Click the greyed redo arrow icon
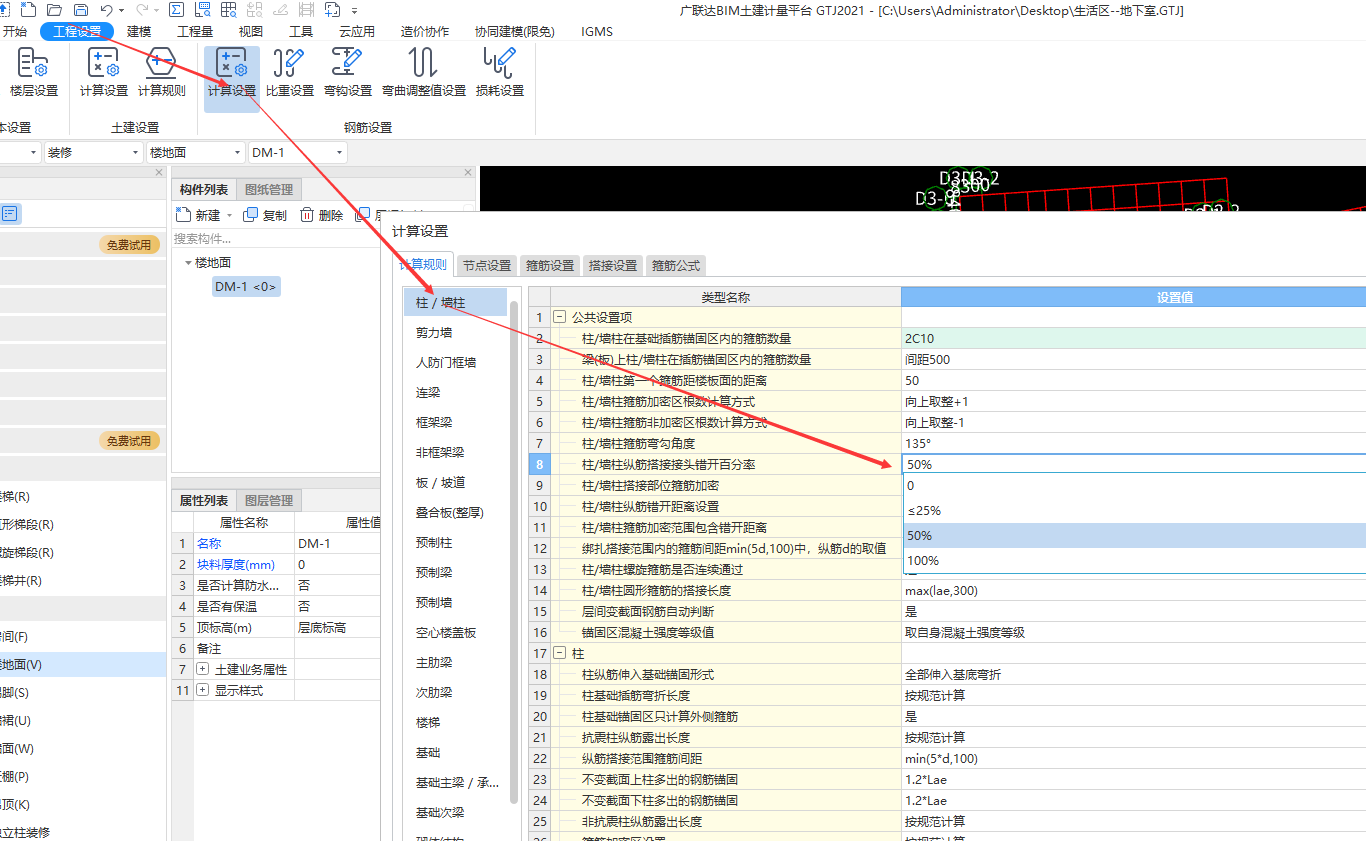 tap(141, 10)
